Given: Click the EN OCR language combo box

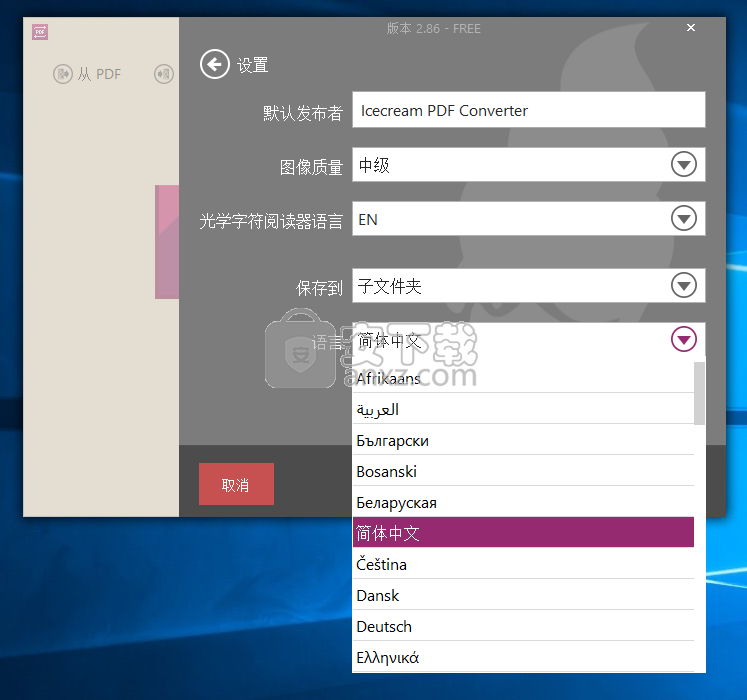Looking at the screenshot, I should pyautogui.click(x=528, y=219).
